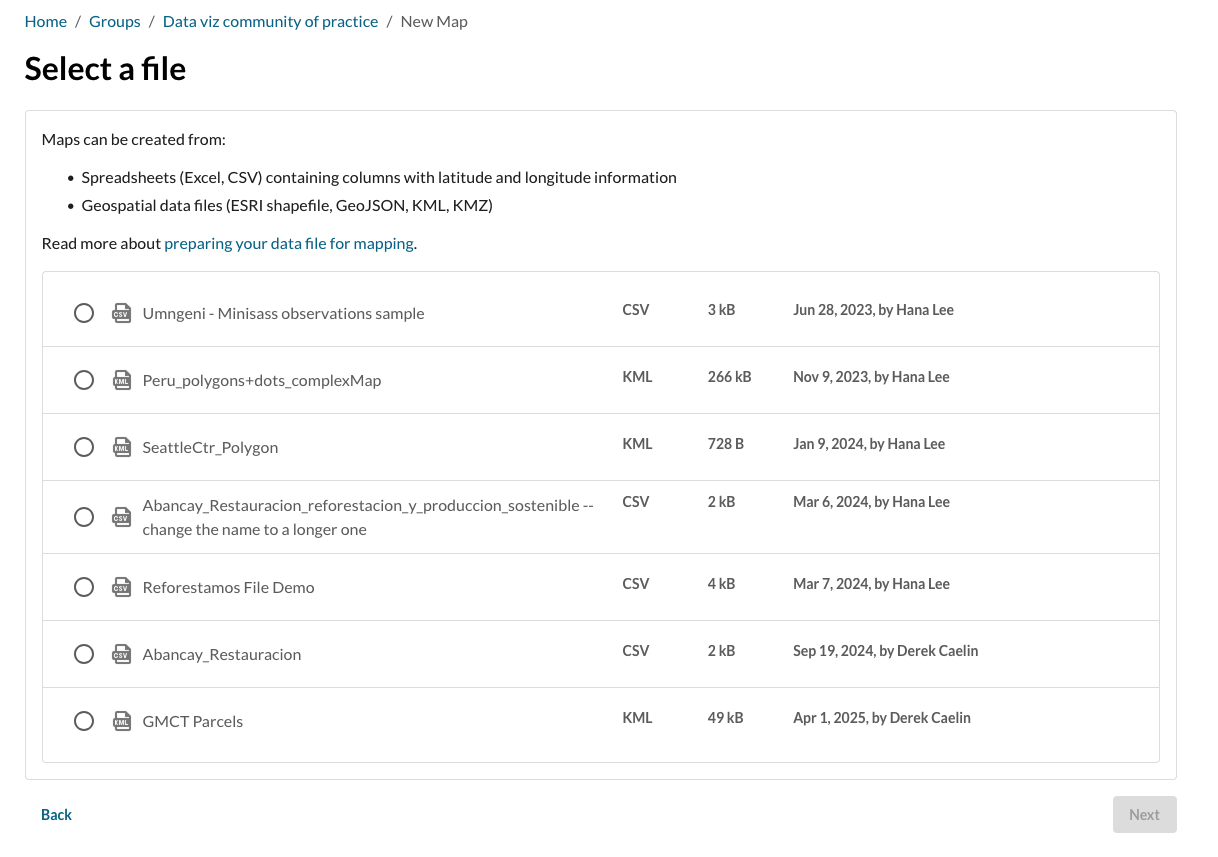Click the date Jun 28, 2023, by Hana Lee
This screenshot has height=857, width=1218.
873,310
